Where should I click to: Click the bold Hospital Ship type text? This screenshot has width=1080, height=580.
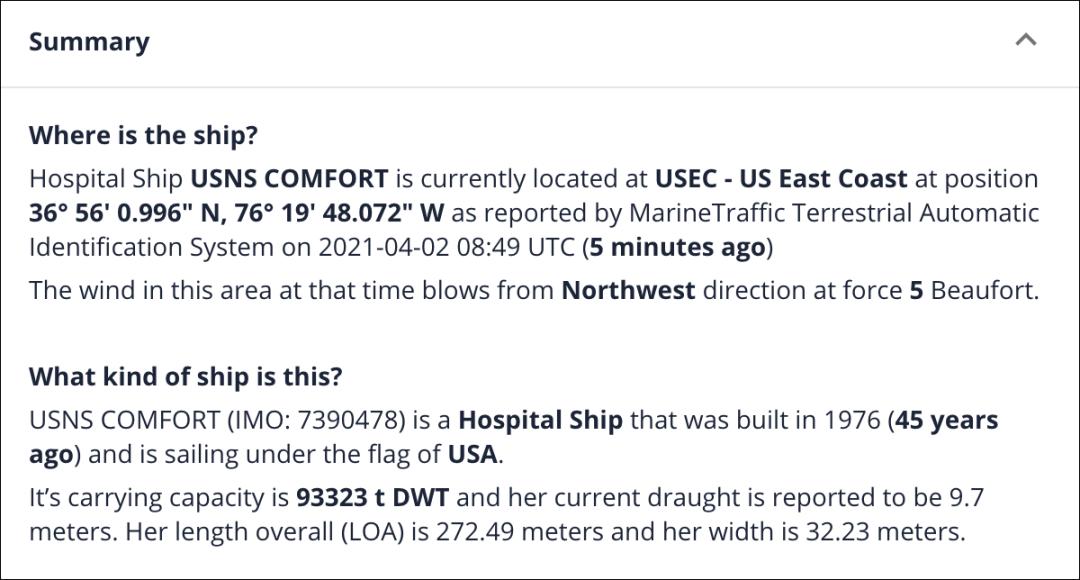tap(541, 420)
